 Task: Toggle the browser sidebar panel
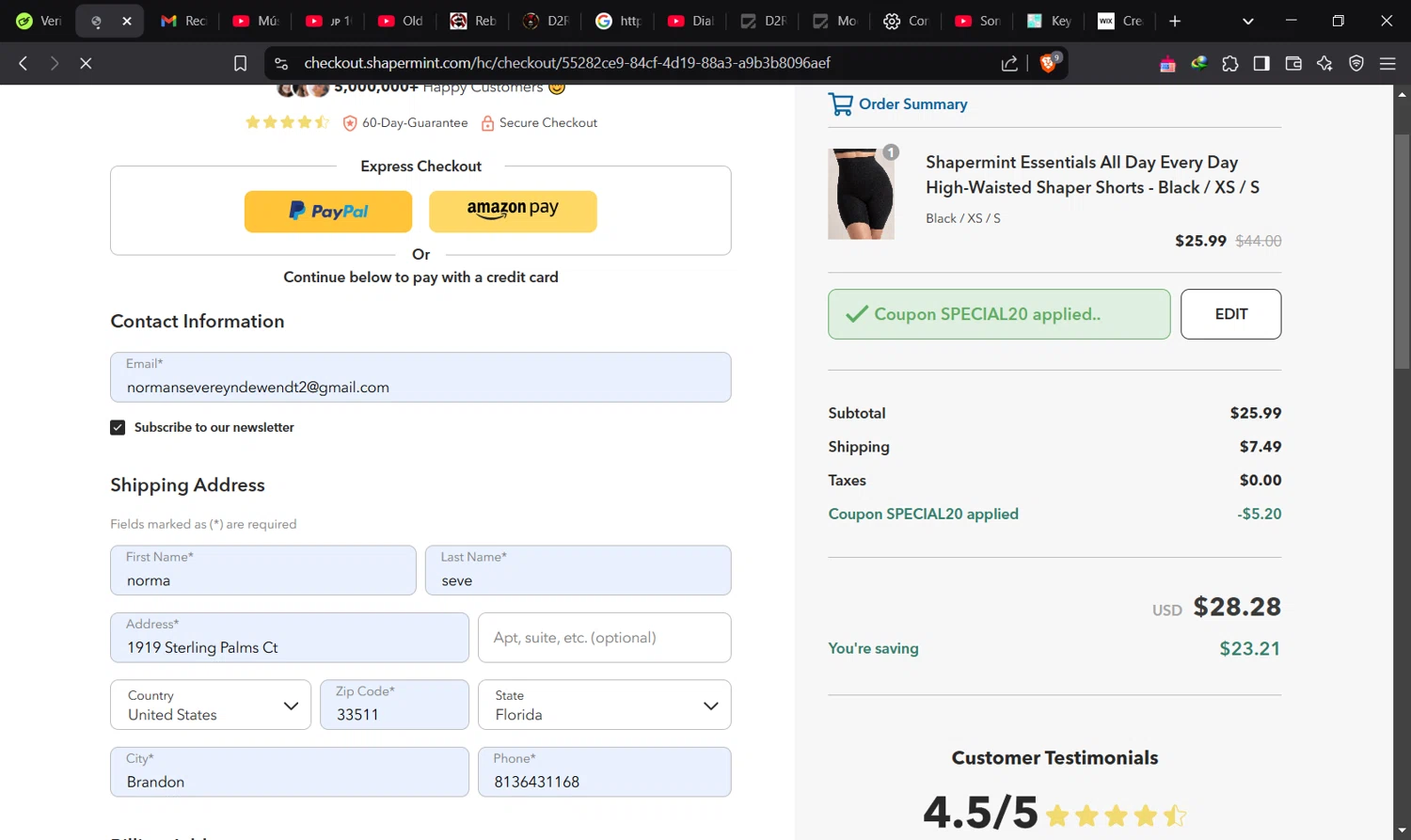pos(1261,63)
